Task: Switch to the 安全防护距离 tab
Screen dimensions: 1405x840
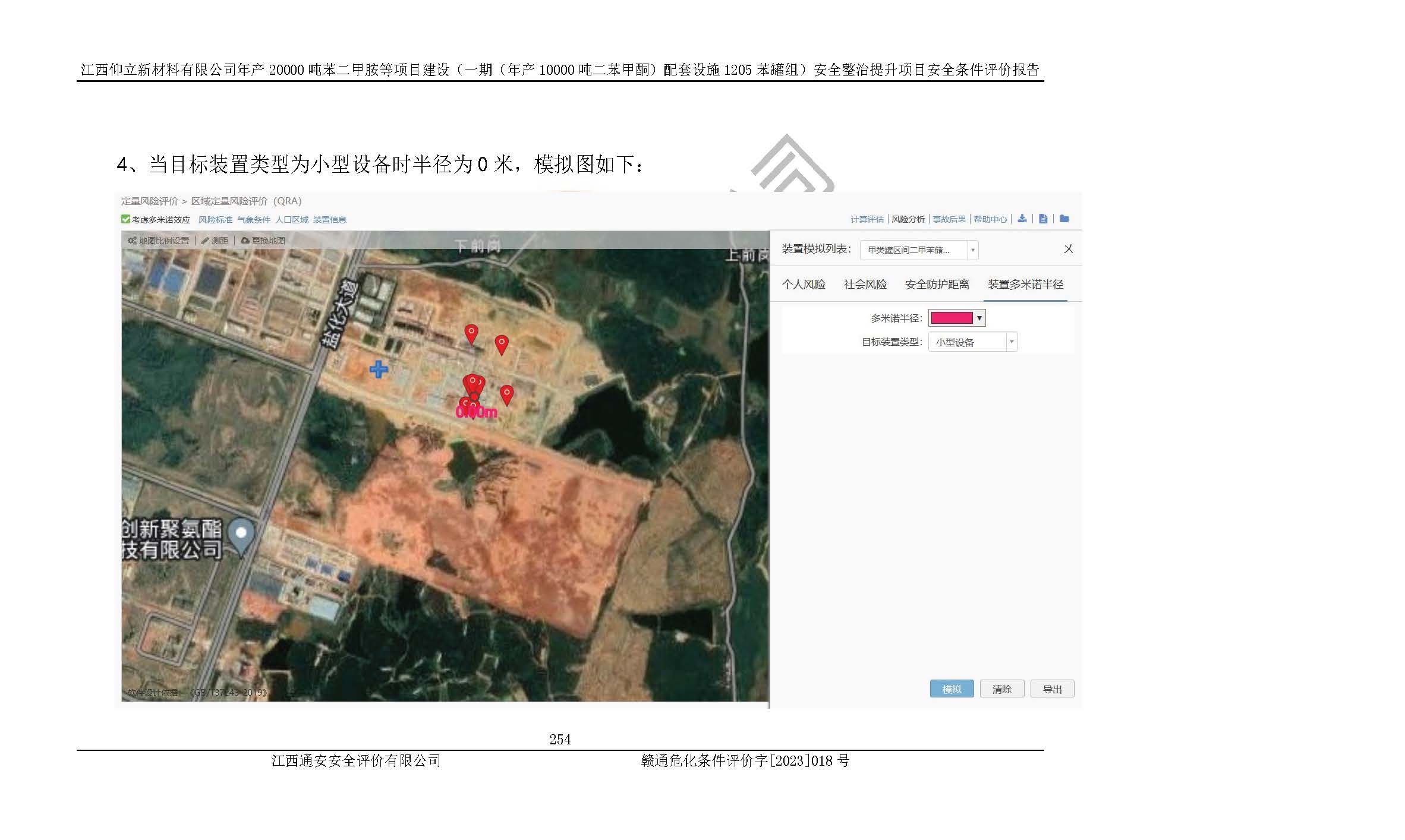Action: point(937,285)
